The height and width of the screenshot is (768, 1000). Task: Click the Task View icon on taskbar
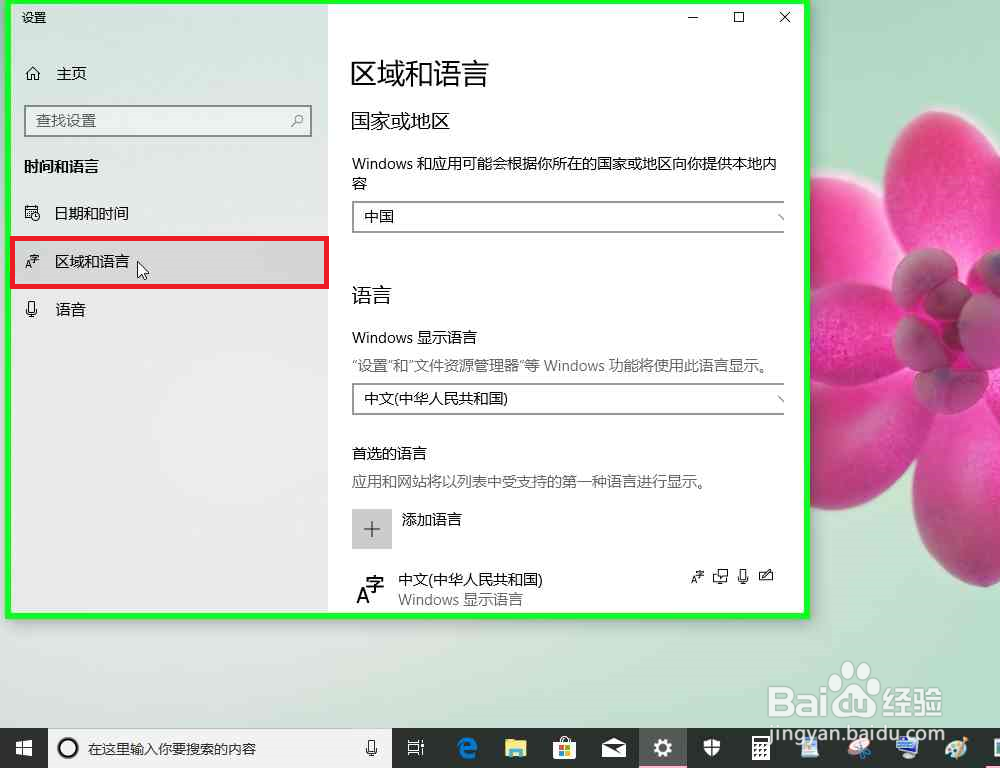(x=416, y=748)
